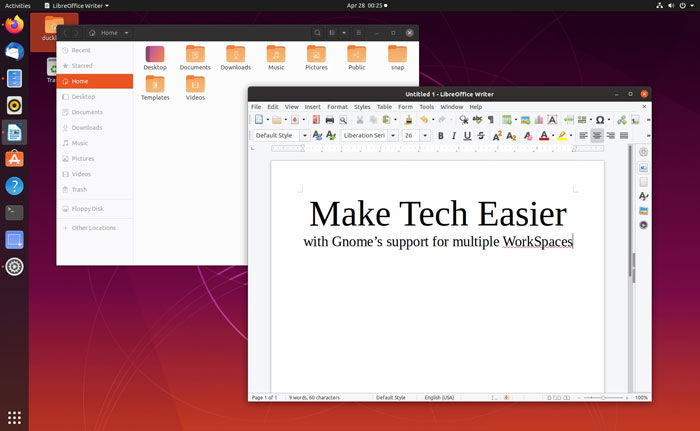Open the Format menu
Screen dimensions: 700x431
coord(337,106)
